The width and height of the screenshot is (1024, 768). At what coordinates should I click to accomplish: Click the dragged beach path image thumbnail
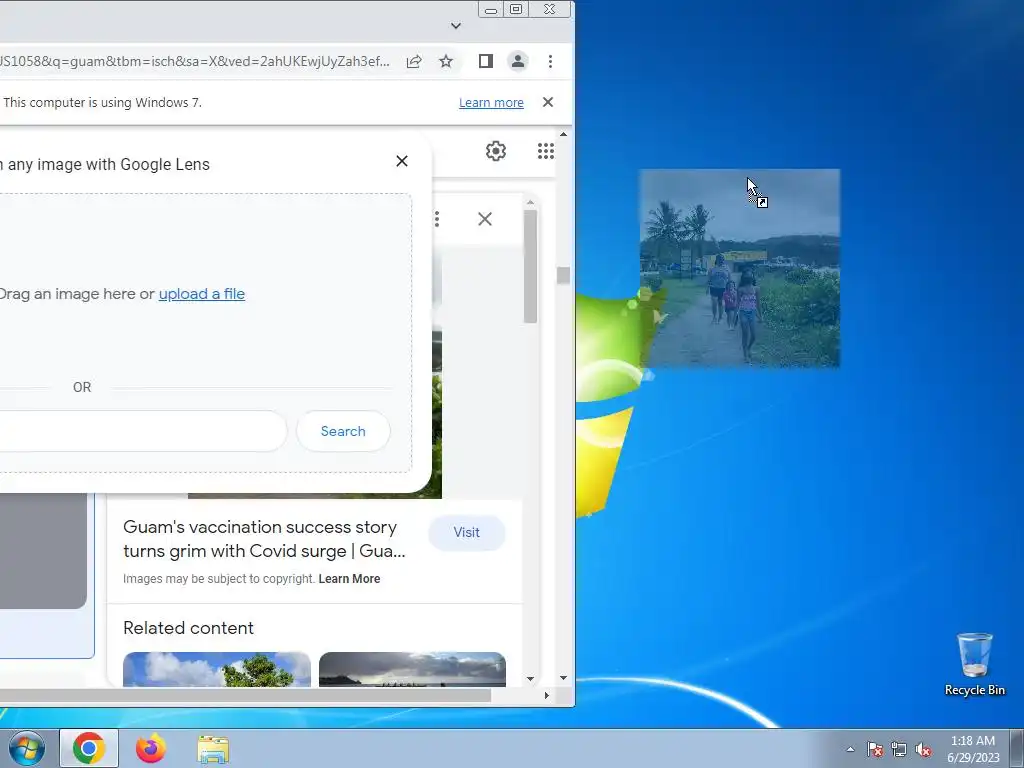click(739, 268)
